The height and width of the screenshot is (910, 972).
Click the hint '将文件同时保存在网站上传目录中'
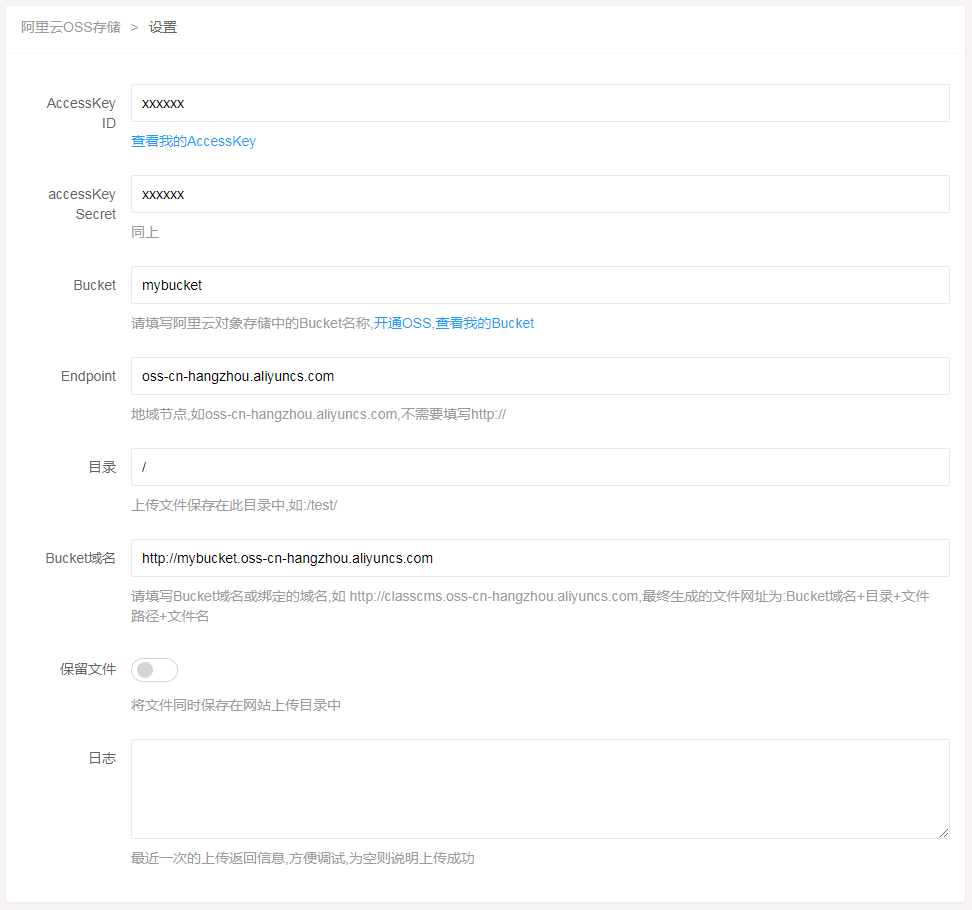coord(236,705)
